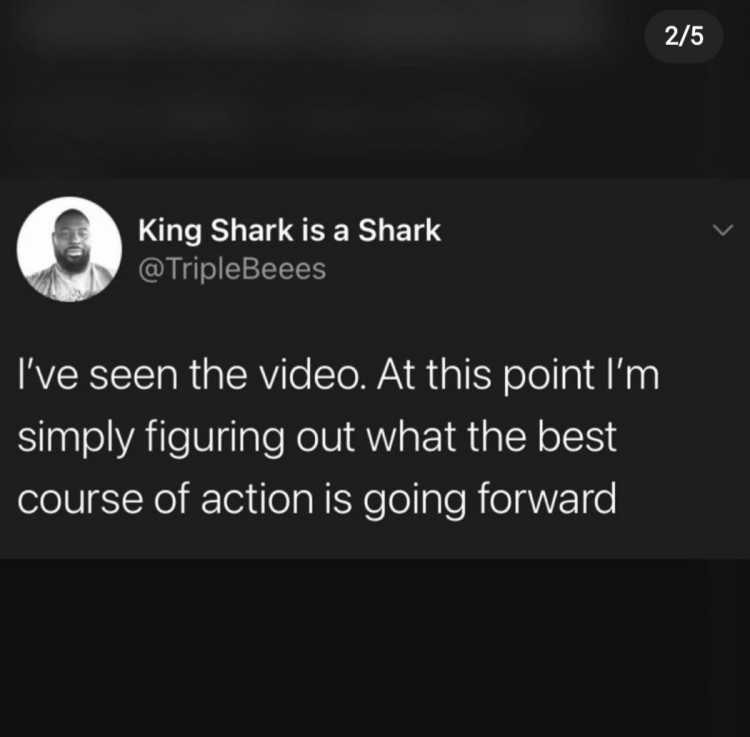The width and height of the screenshot is (750, 737).
Task: View the author's circular profile photo
Action: click(69, 249)
